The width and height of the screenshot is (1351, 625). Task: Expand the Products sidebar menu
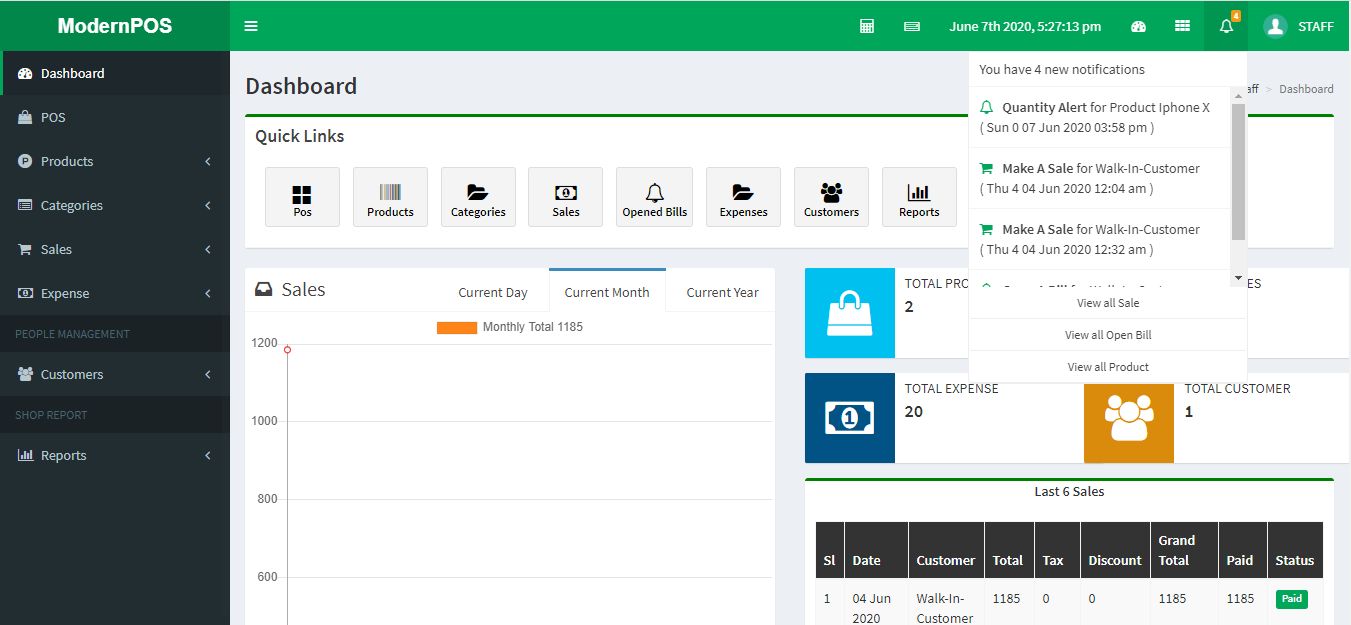click(x=115, y=161)
